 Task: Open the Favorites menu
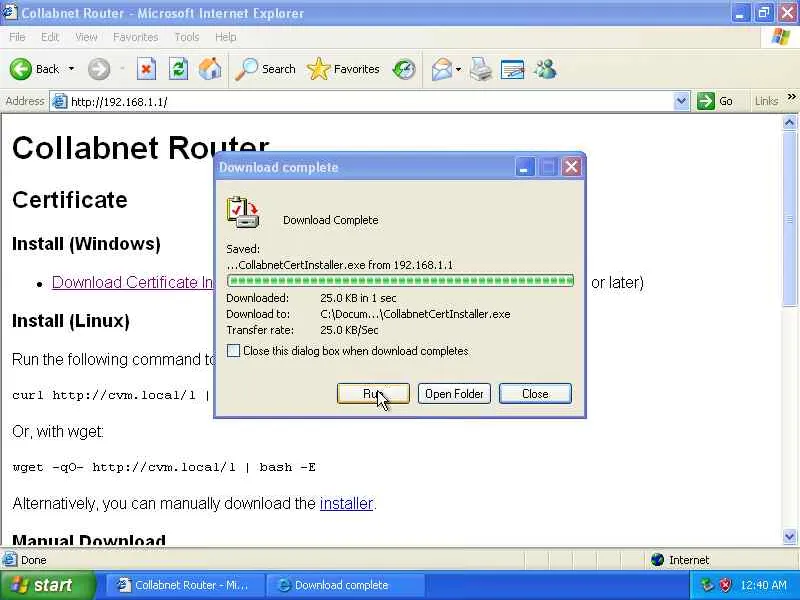135,37
